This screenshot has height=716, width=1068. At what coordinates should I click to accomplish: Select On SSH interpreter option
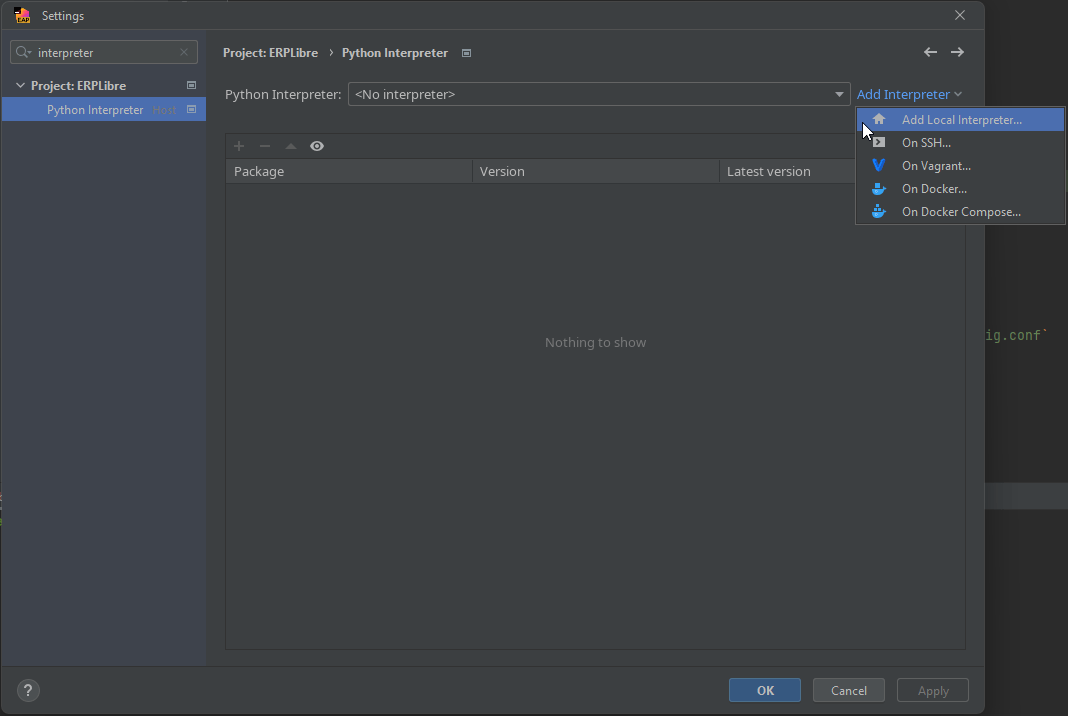tap(960, 143)
